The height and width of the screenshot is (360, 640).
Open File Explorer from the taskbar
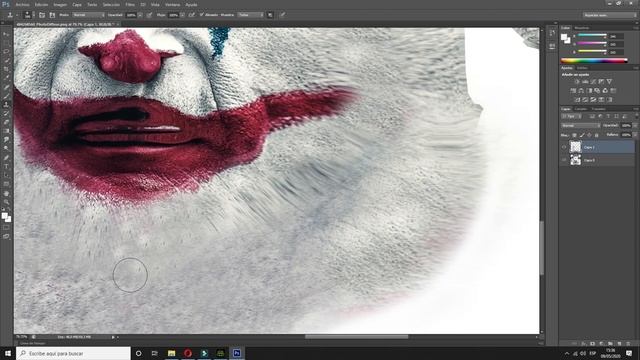[171, 353]
